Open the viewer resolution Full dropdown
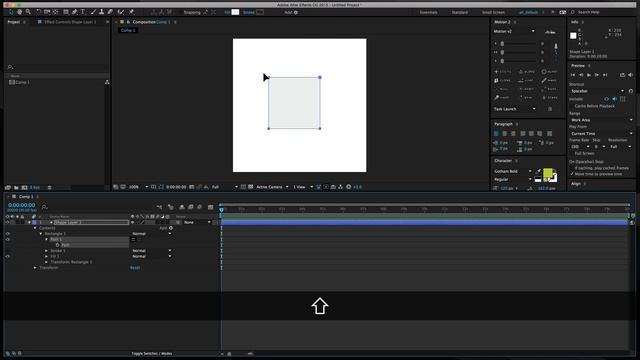Image resolution: width=640 pixels, height=360 pixels. click(x=224, y=187)
